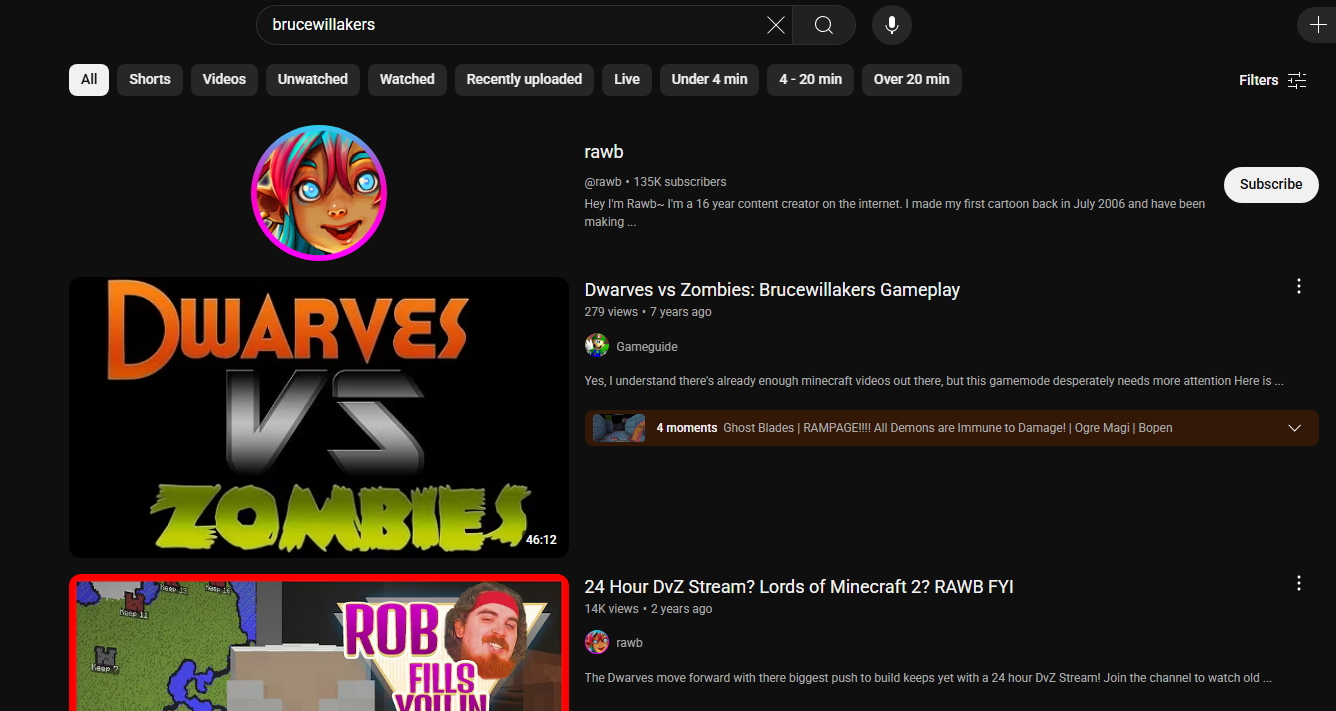
Task: Expand the 4 moments chevron
Action: [x=1295, y=428]
